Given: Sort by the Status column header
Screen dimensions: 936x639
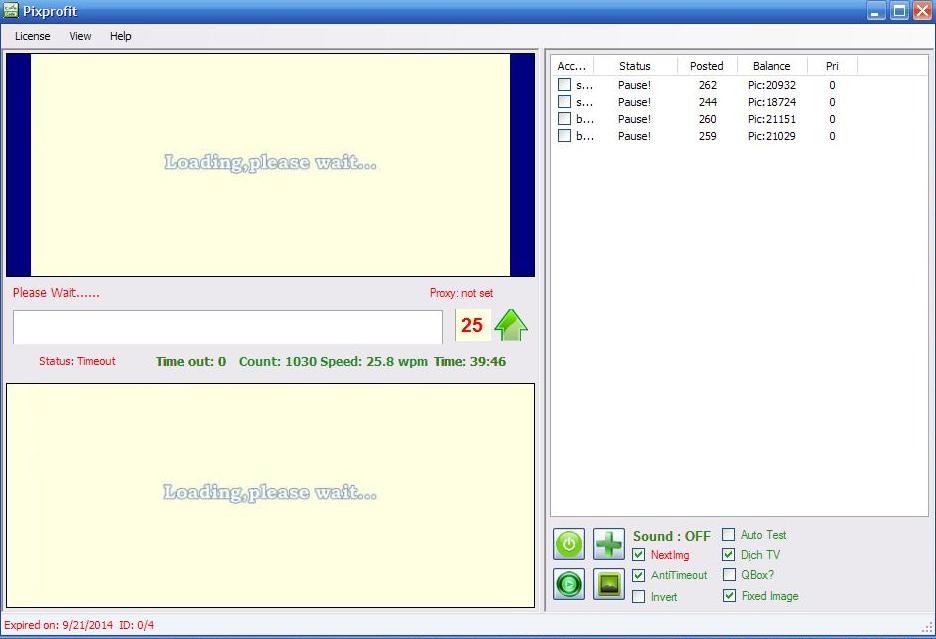Looking at the screenshot, I should point(635,66).
